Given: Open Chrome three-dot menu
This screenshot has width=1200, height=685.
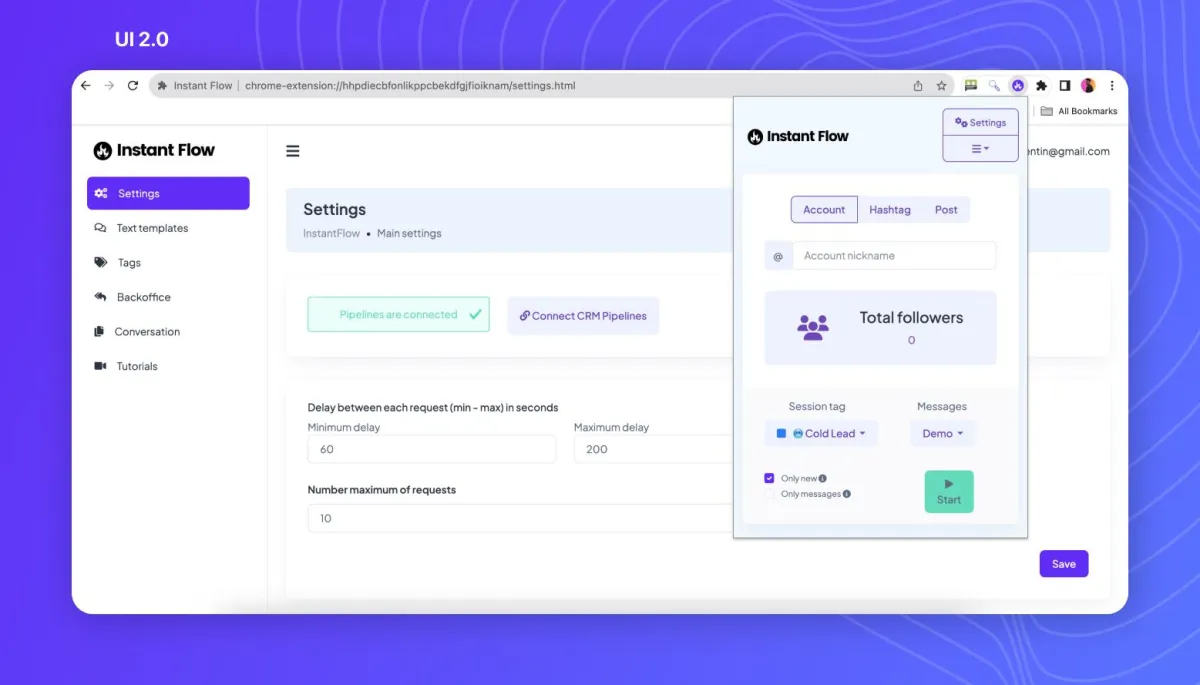Looking at the screenshot, I should [1112, 86].
